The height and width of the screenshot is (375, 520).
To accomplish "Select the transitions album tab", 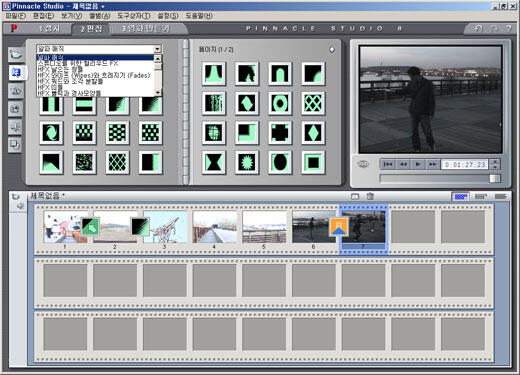I will pyautogui.click(x=16, y=72).
